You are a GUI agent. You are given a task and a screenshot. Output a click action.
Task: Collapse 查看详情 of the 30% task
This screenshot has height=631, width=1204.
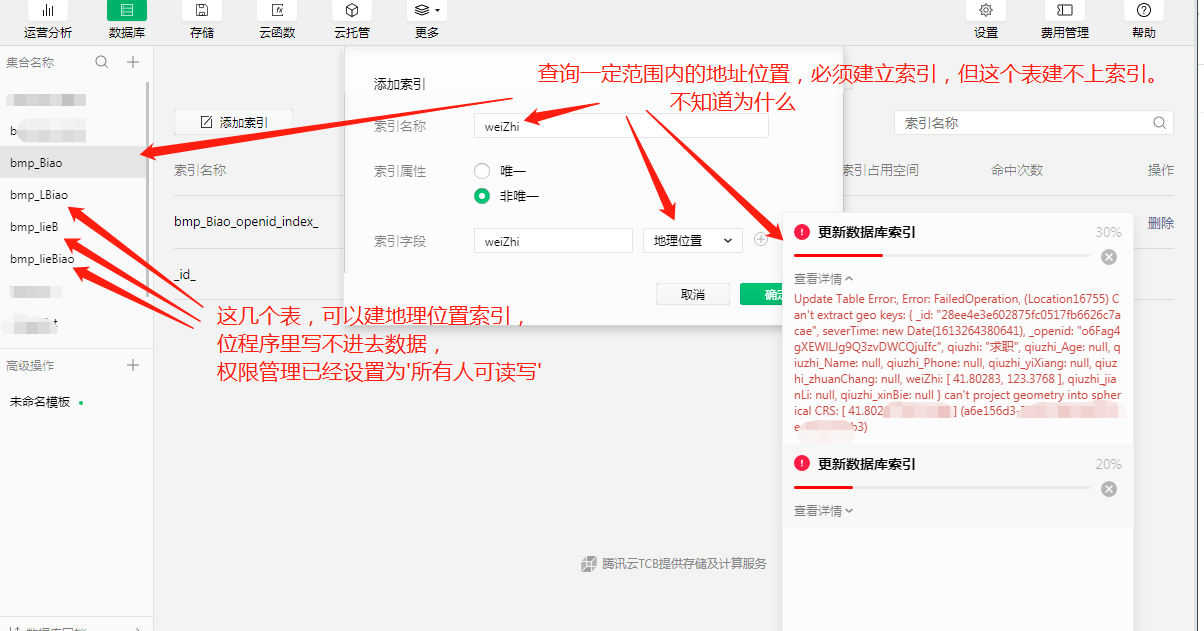(824, 279)
